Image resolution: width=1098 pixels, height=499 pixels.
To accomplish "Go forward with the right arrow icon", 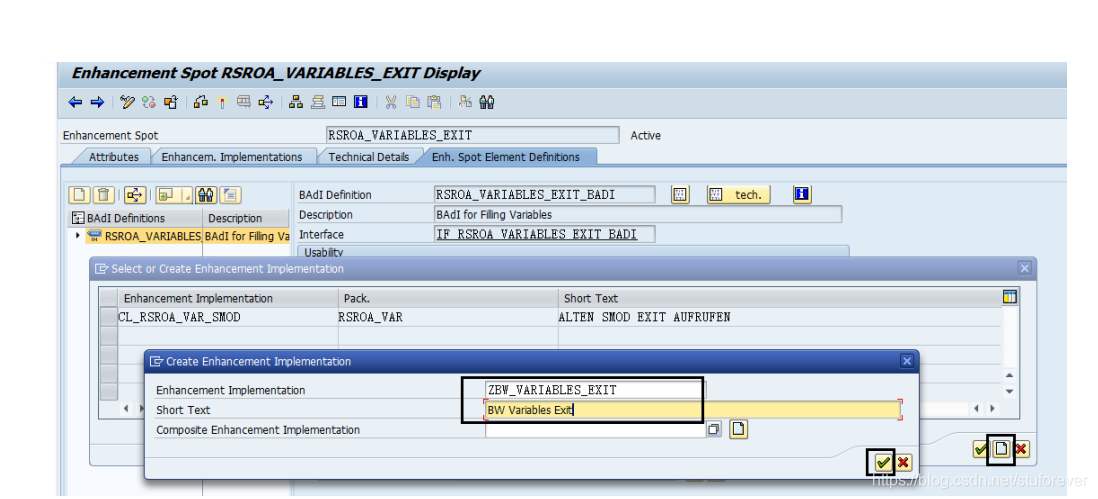I will click(97, 103).
